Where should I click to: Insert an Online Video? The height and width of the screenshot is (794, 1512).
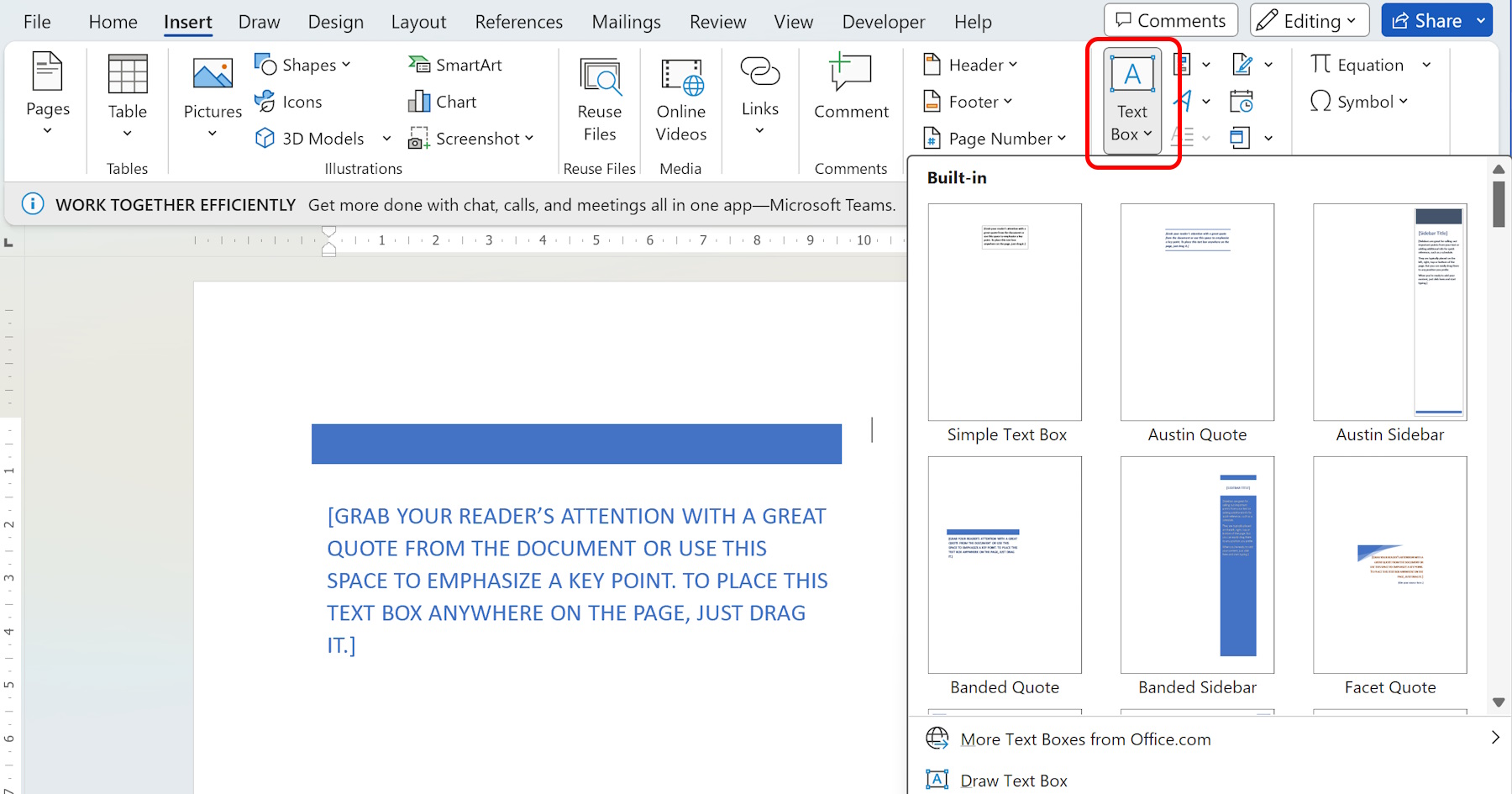680,99
